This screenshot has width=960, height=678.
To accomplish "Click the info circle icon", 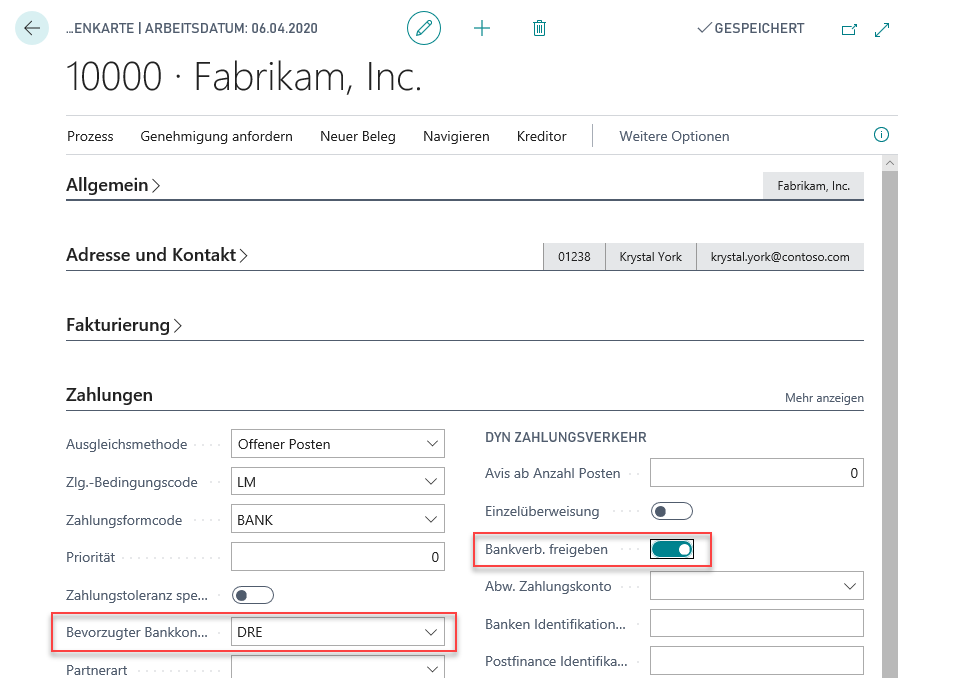I will pyautogui.click(x=881, y=135).
